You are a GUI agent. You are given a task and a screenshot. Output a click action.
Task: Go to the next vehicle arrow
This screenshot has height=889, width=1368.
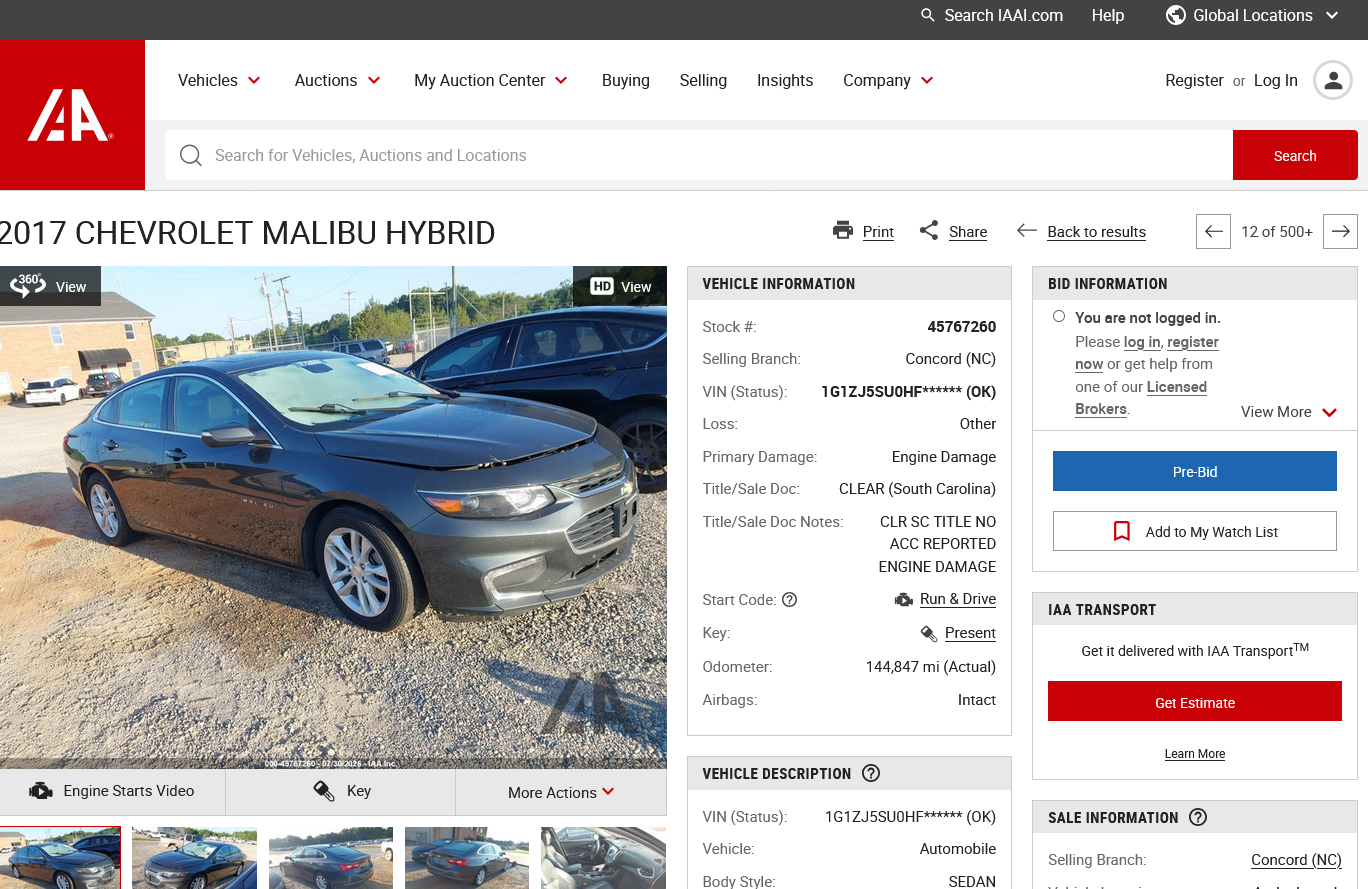pos(1340,232)
